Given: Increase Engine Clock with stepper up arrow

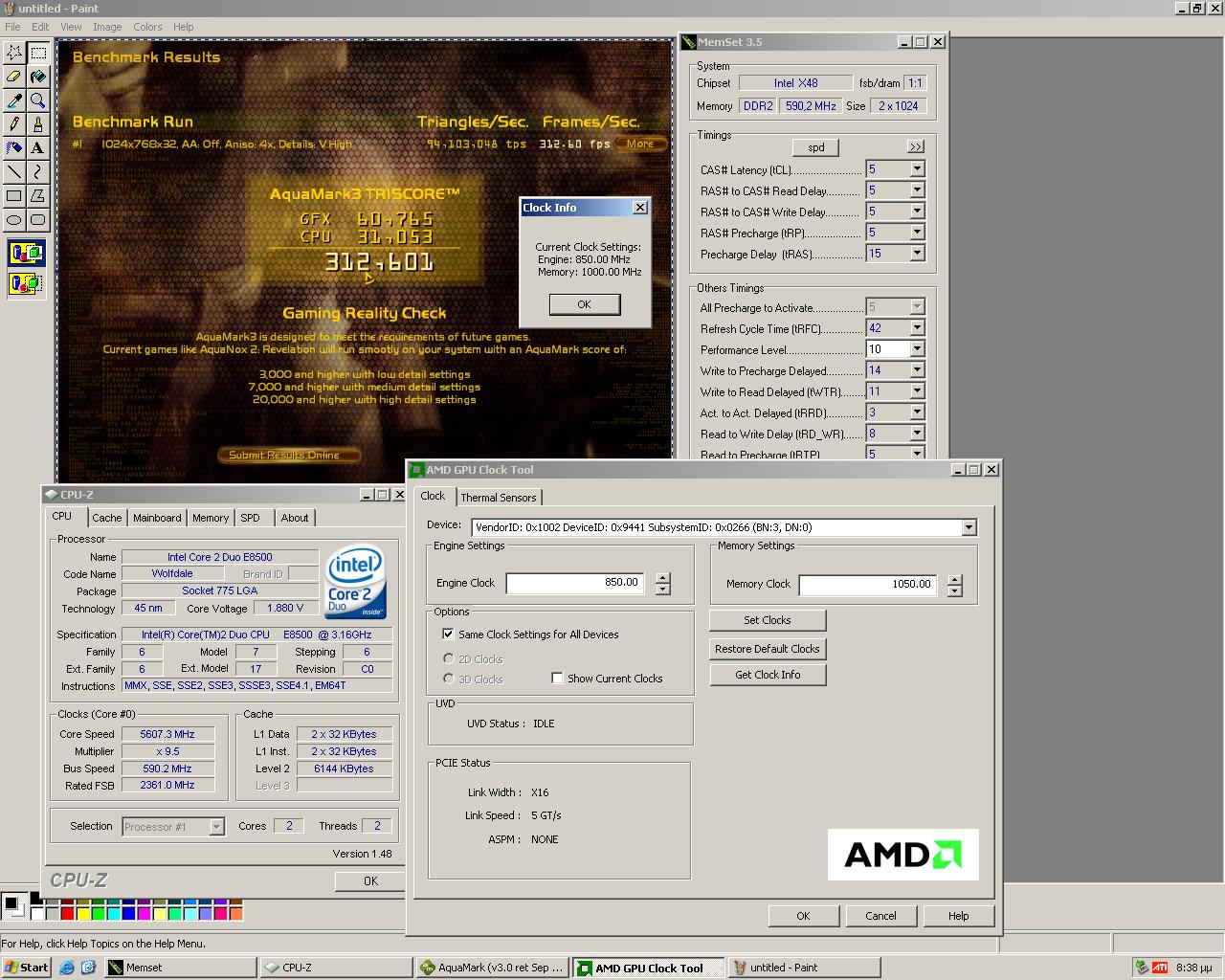Looking at the screenshot, I should tap(662, 578).
